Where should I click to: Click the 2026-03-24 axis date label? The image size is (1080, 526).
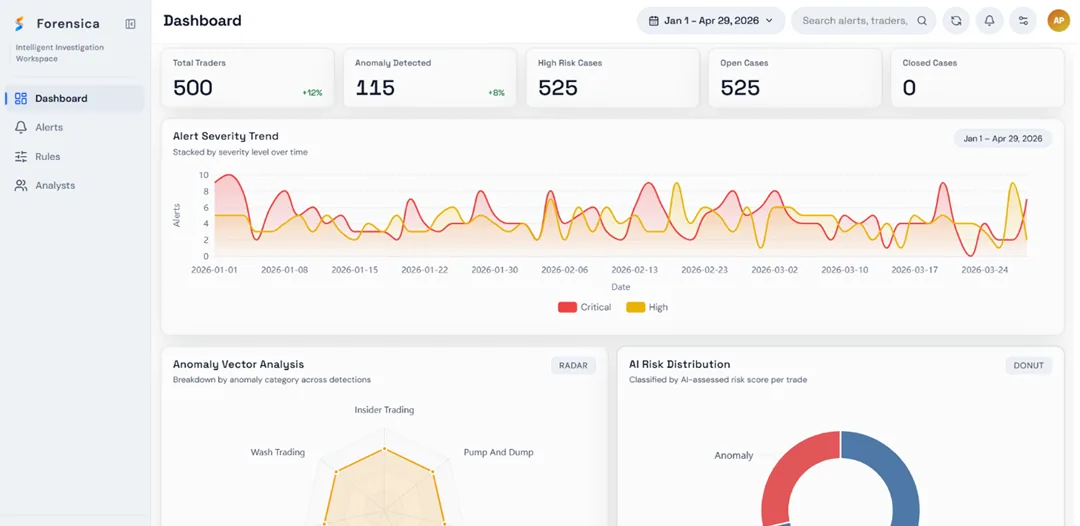984,270
